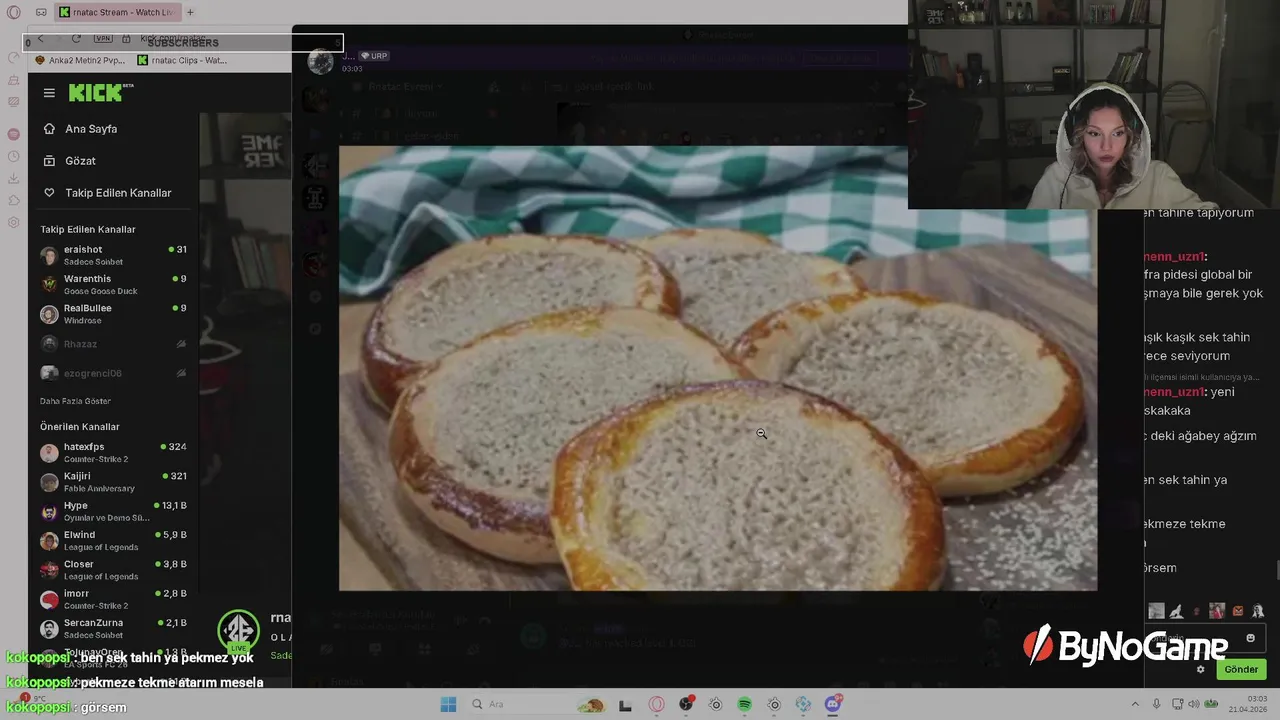Screen dimensions: 1280x720
Task: Open the RealBullee channel
Action: coord(113,314)
